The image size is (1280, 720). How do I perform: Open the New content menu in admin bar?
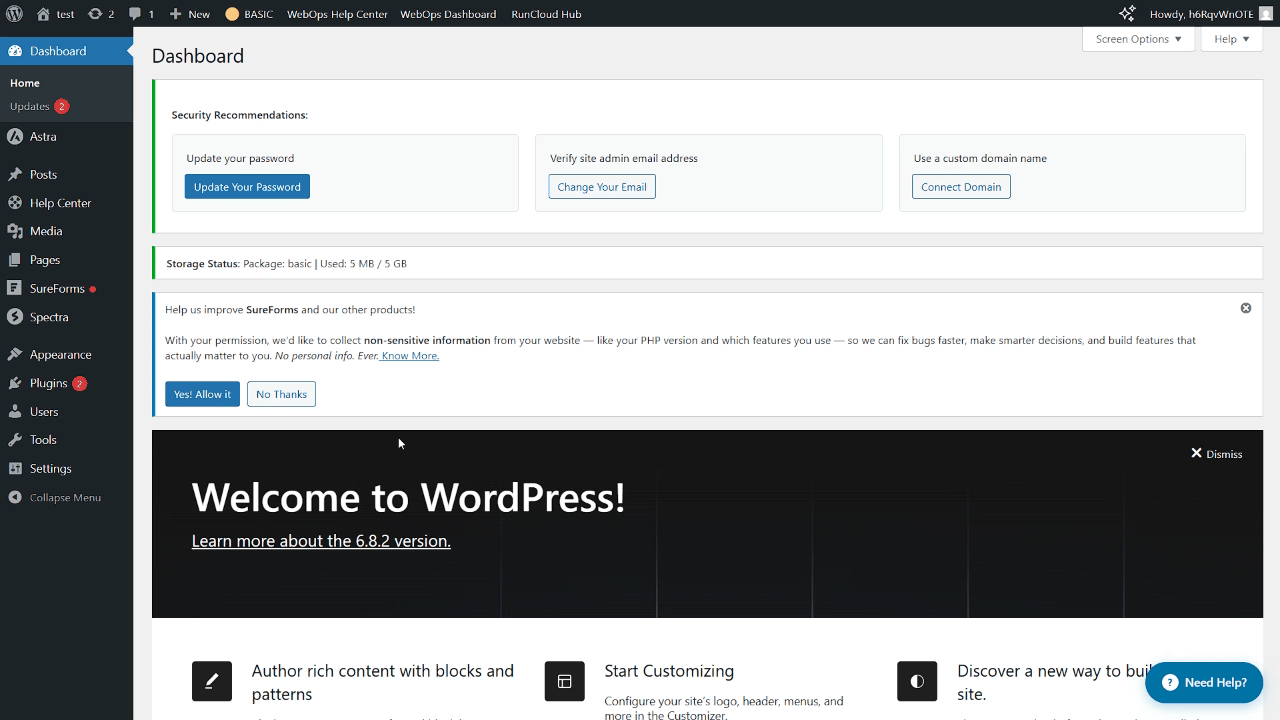pos(190,14)
